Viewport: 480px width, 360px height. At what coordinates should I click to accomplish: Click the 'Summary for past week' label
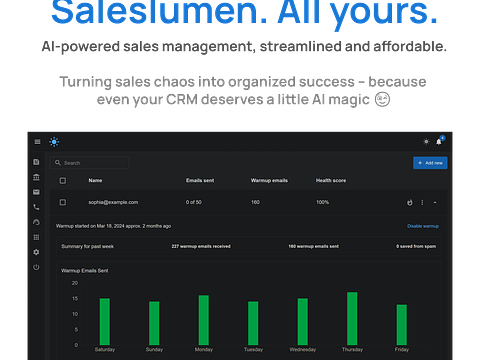[x=87, y=246]
